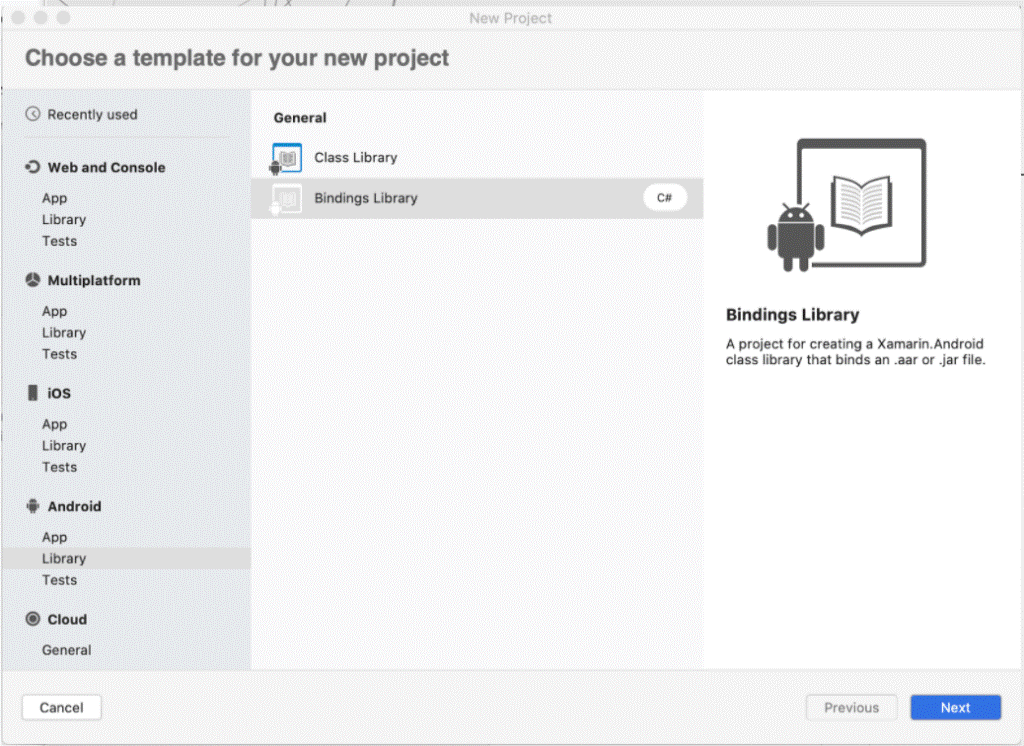Image resolution: width=1024 pixels, height=746 pixels.
Task: Click the Android robot icon in sidebar
Action: pyautogui.click(x=33, y=506)
